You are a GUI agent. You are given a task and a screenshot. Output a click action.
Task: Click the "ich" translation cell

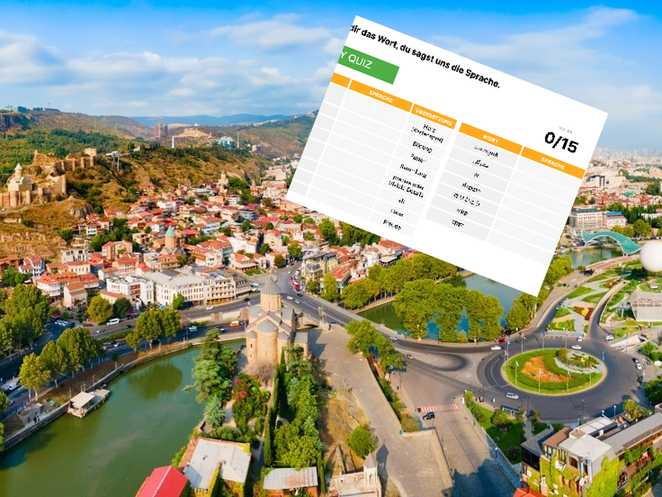pyautogui.click(x=402, y=200)
